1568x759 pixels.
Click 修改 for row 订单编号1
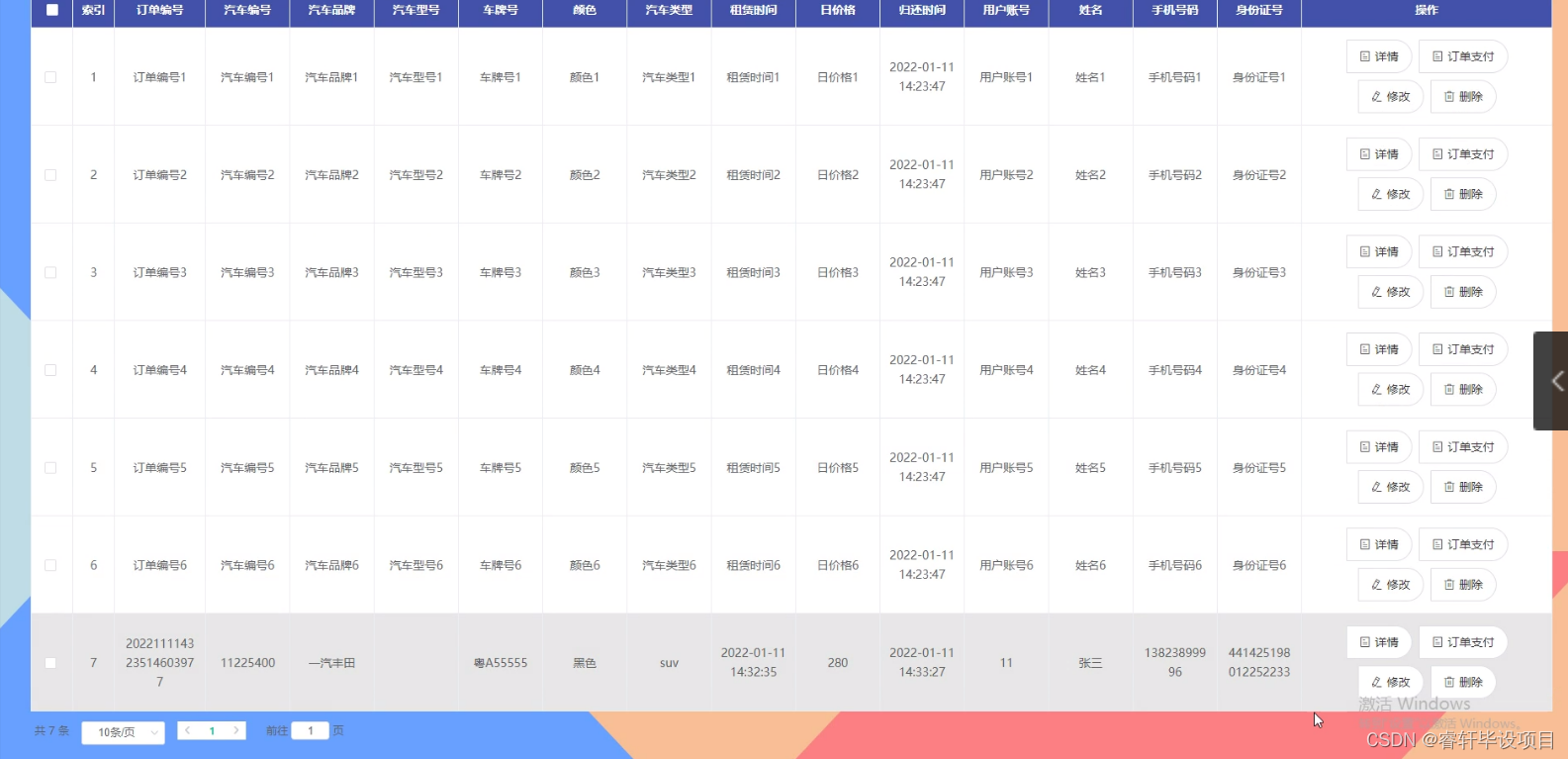click(1390, 97)
